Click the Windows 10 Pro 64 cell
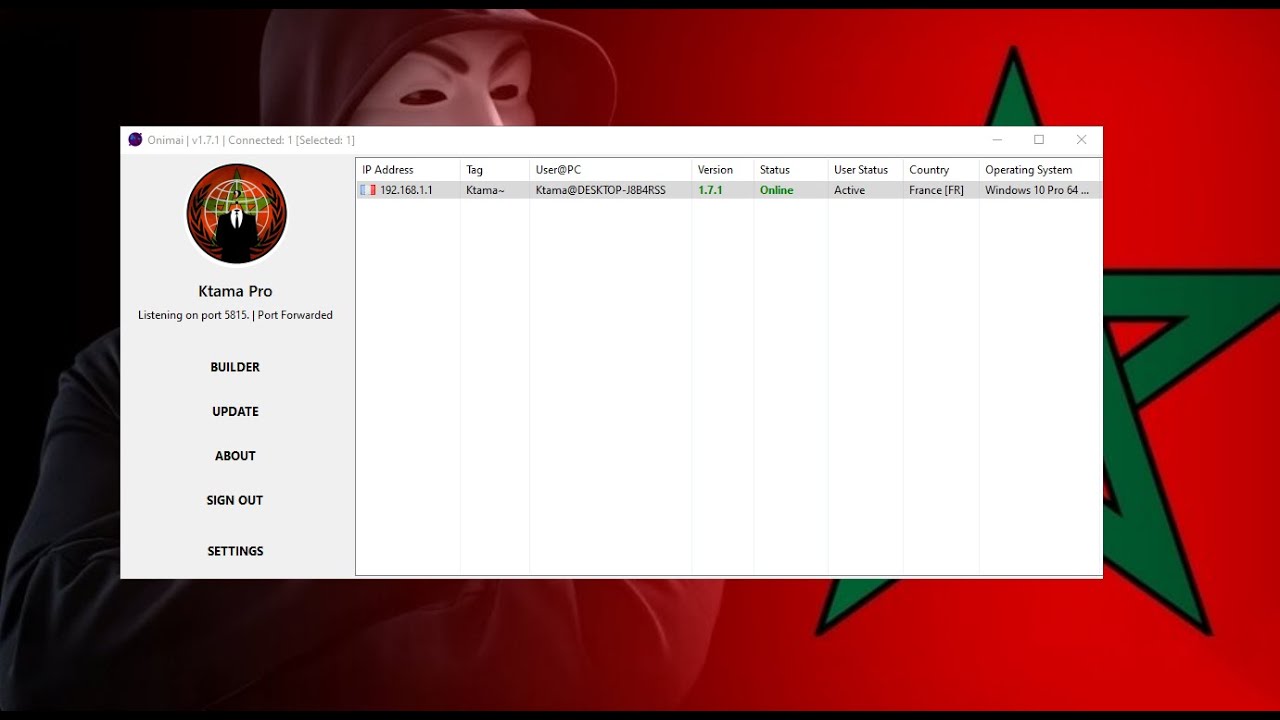 pos(1037,190)
